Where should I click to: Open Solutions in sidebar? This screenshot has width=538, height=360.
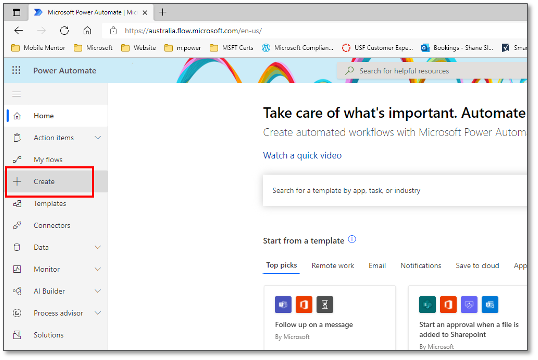[57, 335]
